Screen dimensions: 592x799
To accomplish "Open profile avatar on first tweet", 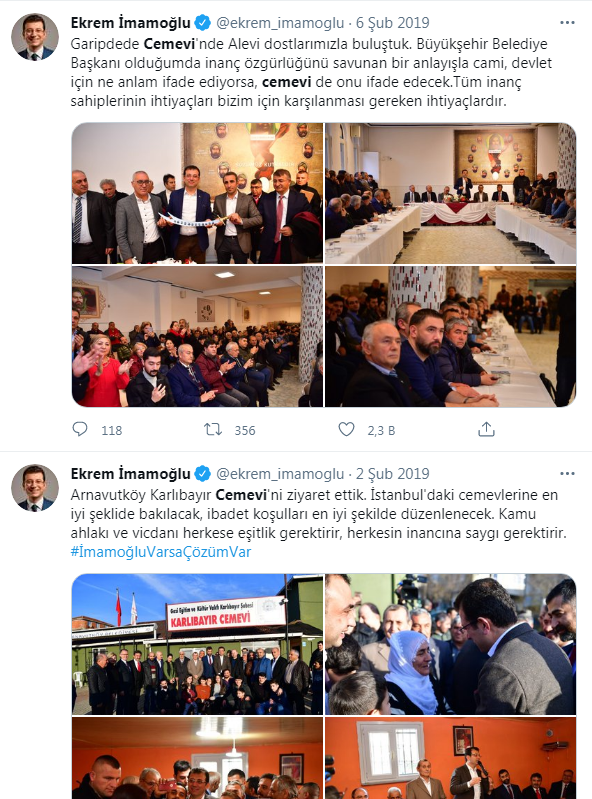I will click(35, 37).
